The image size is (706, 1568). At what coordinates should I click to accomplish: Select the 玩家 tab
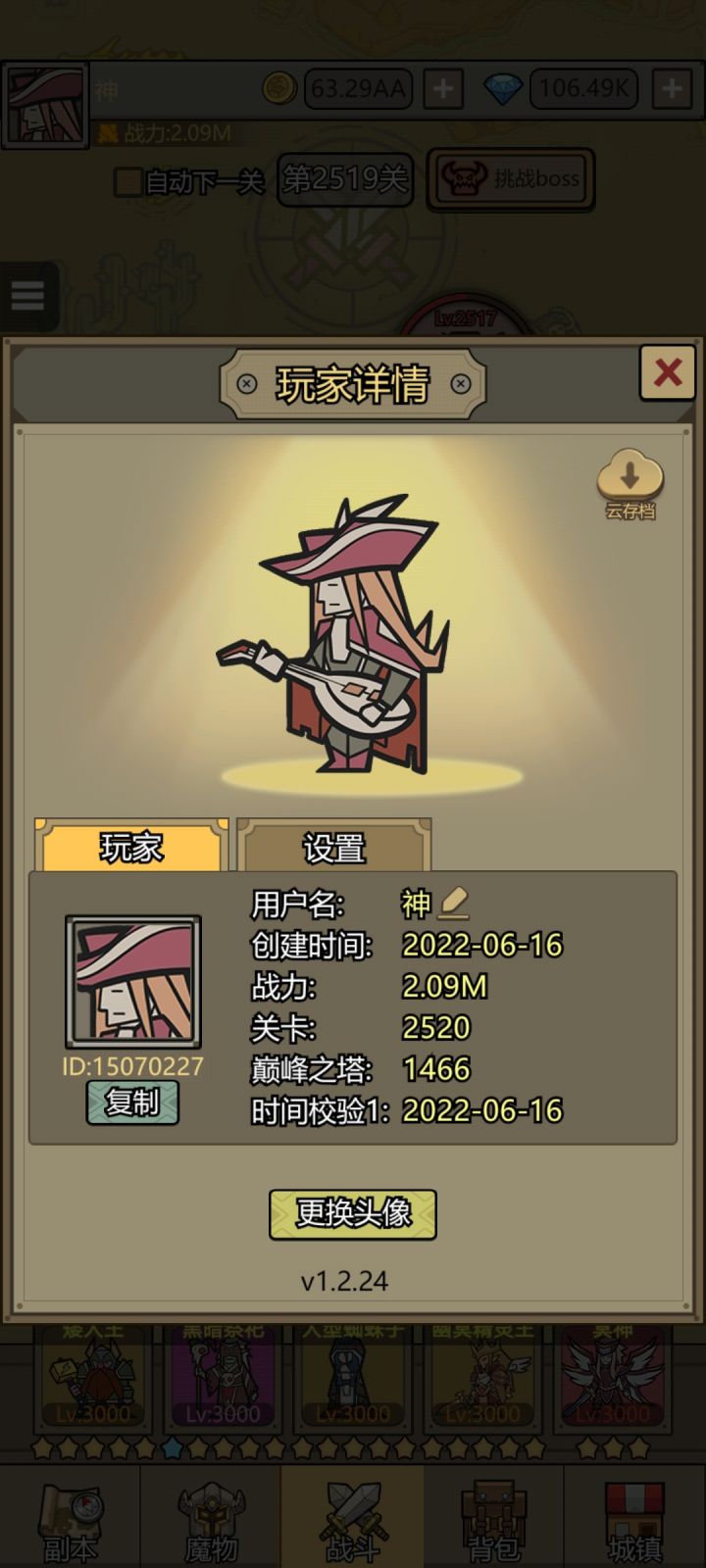[131, 846]
